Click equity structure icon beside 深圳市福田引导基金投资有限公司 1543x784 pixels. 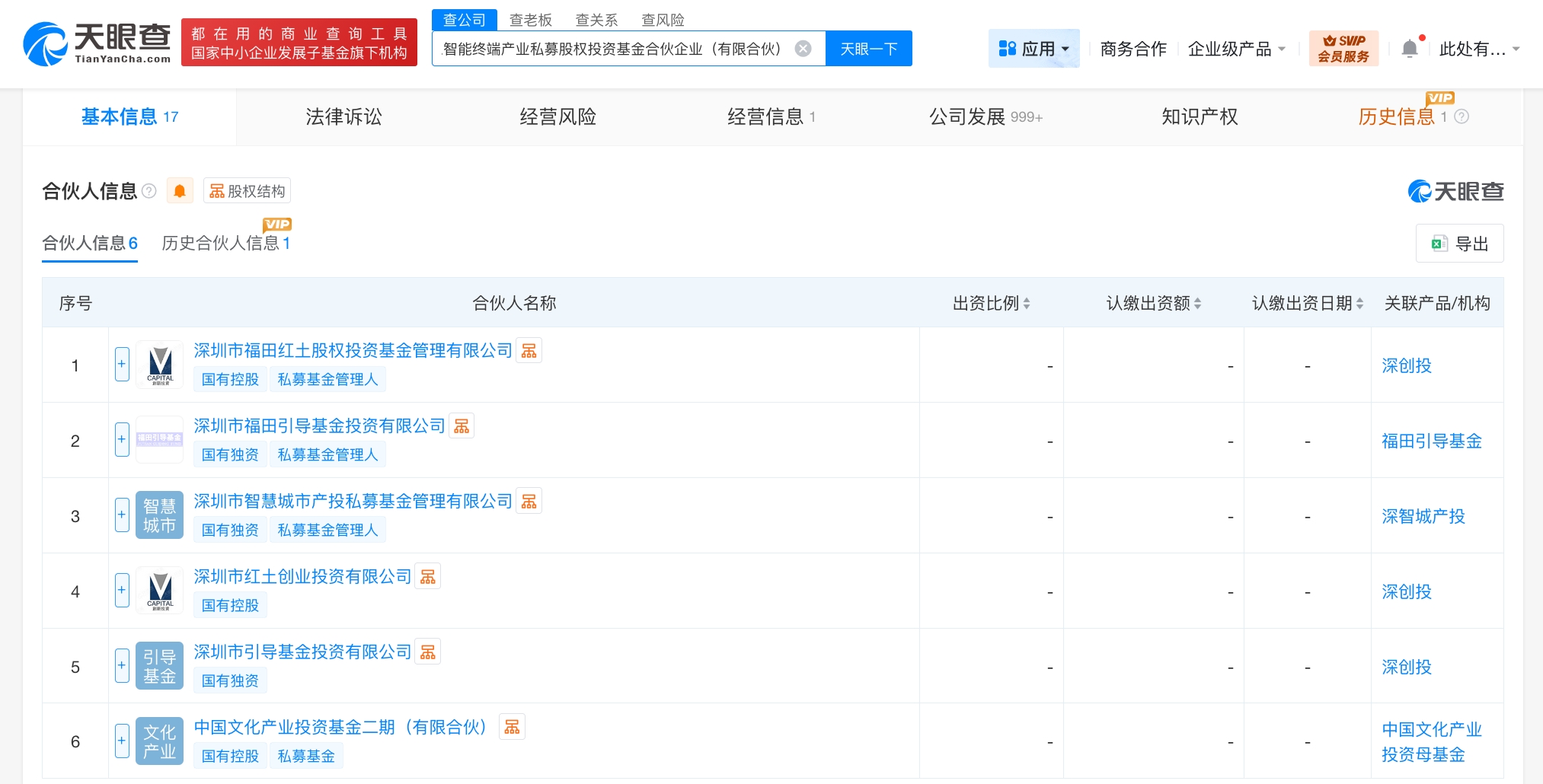tap(462, 426)
